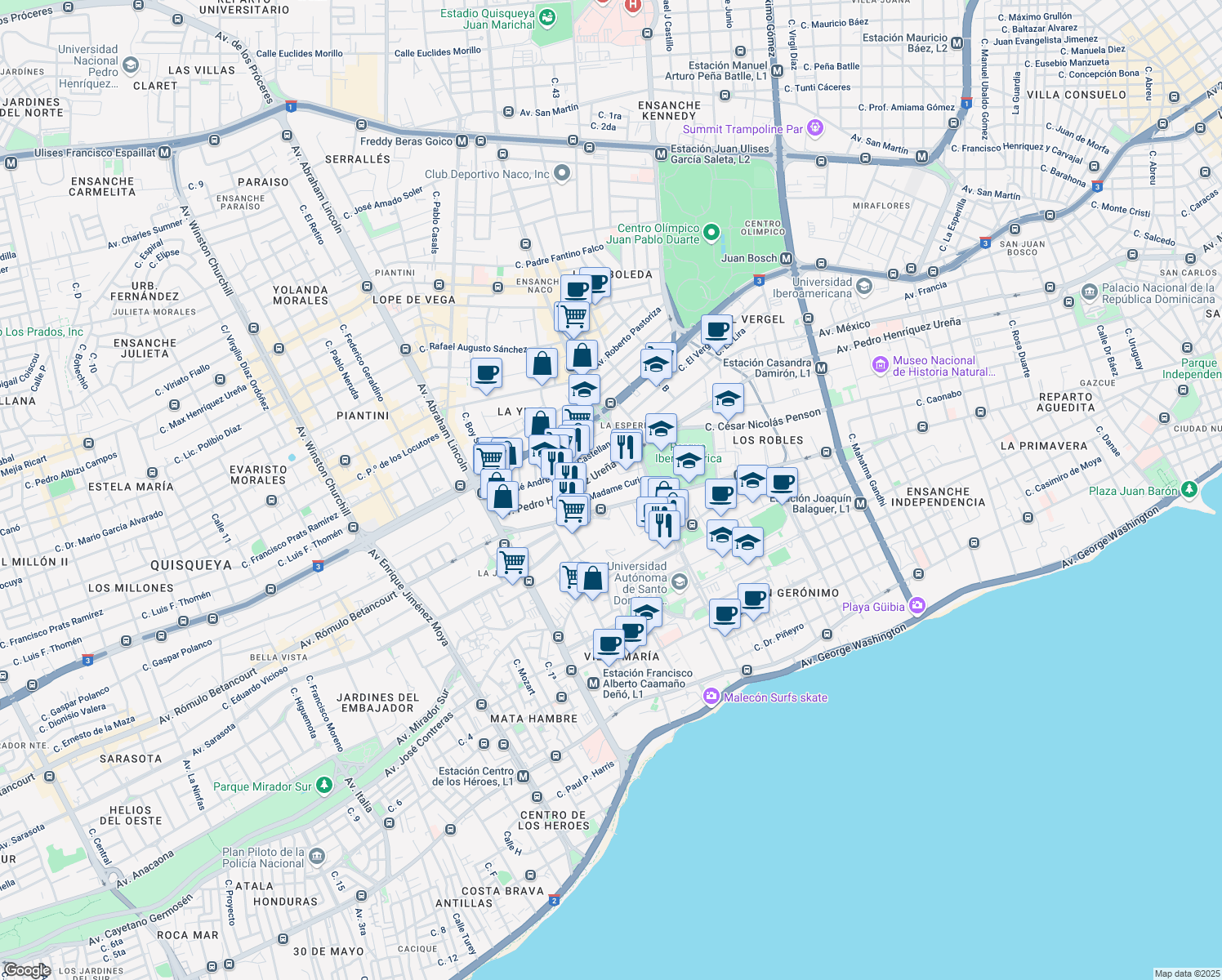Open the Museo Nacional de Historia Natural icon
Image resolution: width=1222 pixels, height=980 pixels.
[x=881, y=364]
